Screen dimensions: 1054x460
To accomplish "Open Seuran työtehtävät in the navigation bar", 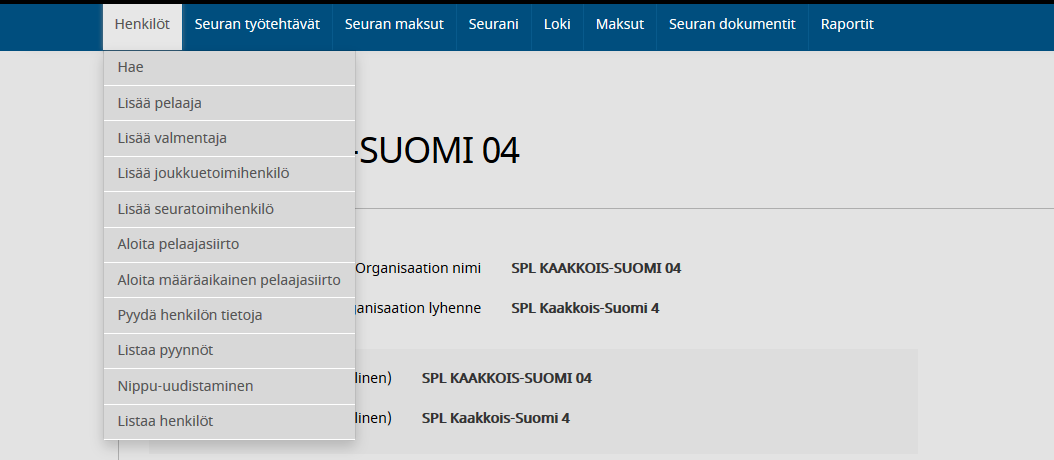I will click(257, 25).
